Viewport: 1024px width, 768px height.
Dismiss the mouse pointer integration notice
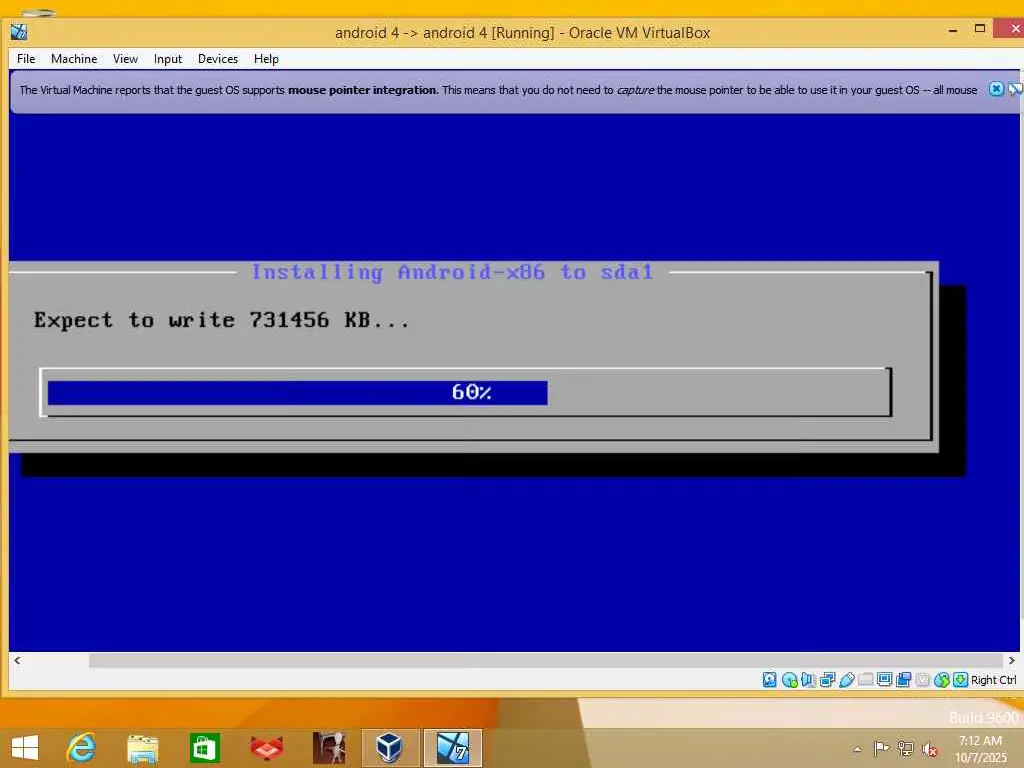[996, 89]
